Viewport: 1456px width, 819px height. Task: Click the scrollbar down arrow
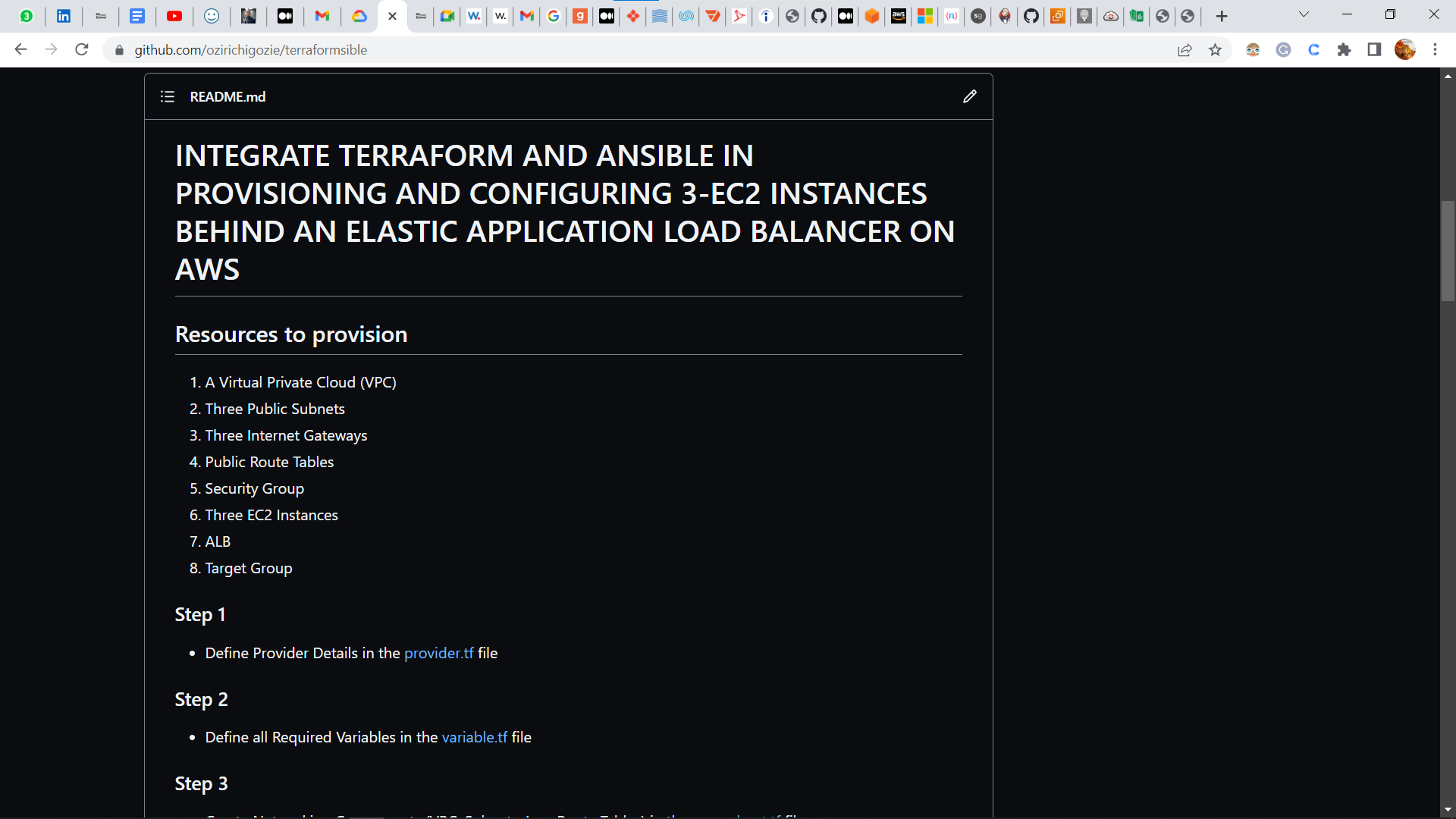coord(1448,810)
